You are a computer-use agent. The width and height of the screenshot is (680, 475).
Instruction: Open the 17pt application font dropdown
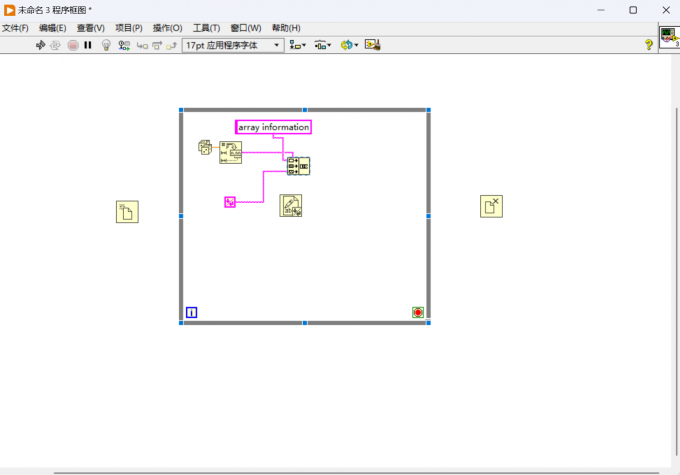pos(233,45)
